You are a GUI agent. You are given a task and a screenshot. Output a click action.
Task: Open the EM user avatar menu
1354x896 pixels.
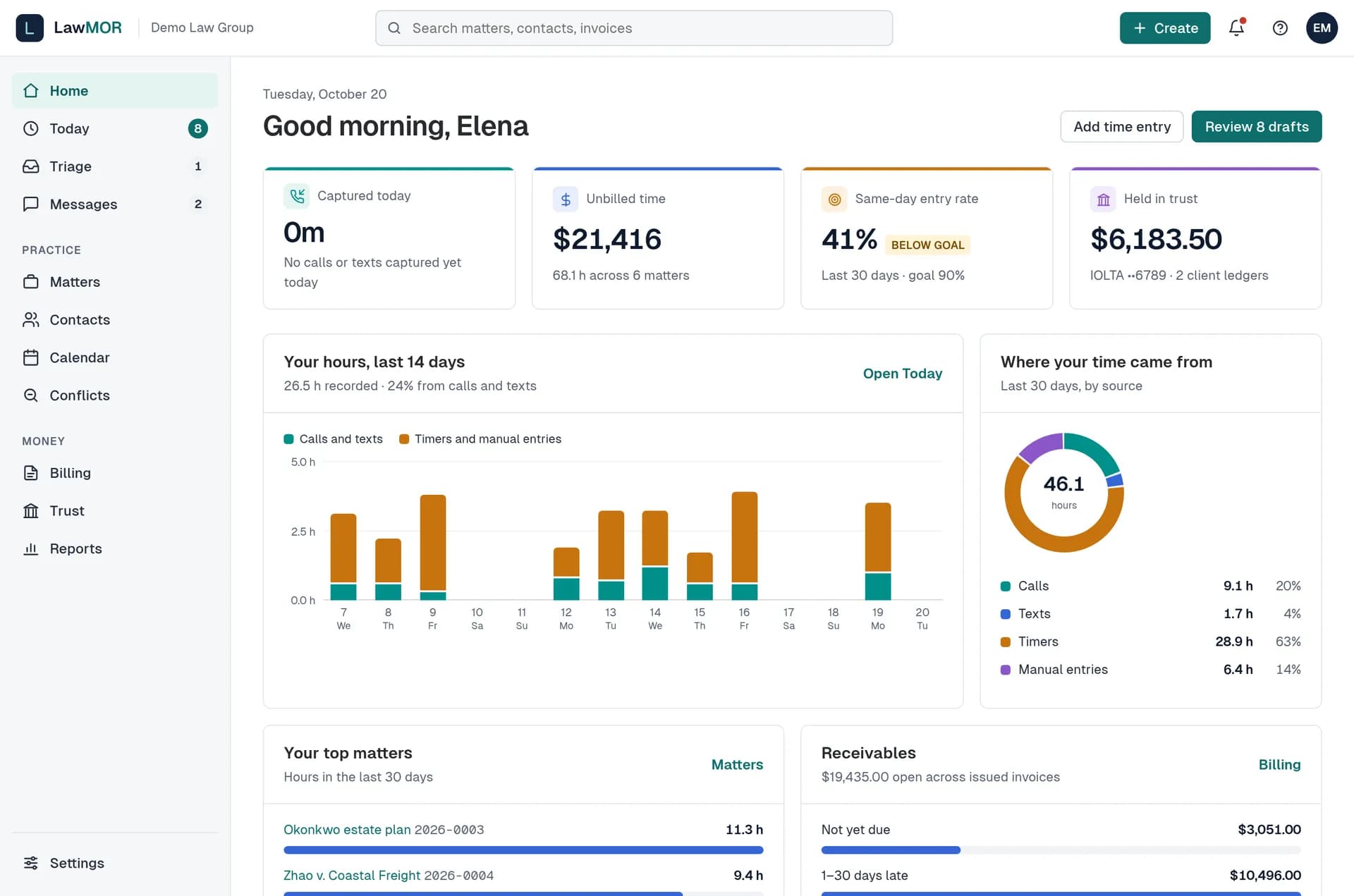[1322, 27]
